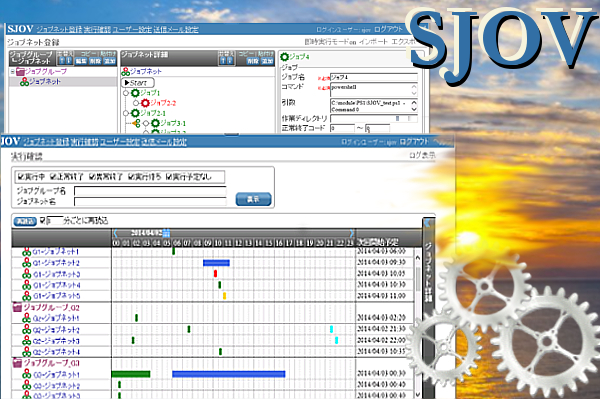The height and width of the screenshot is (399, 600).
Task: Click blue bar of G1-ジョブネット2 timeline
Action: tap(216, 263)
